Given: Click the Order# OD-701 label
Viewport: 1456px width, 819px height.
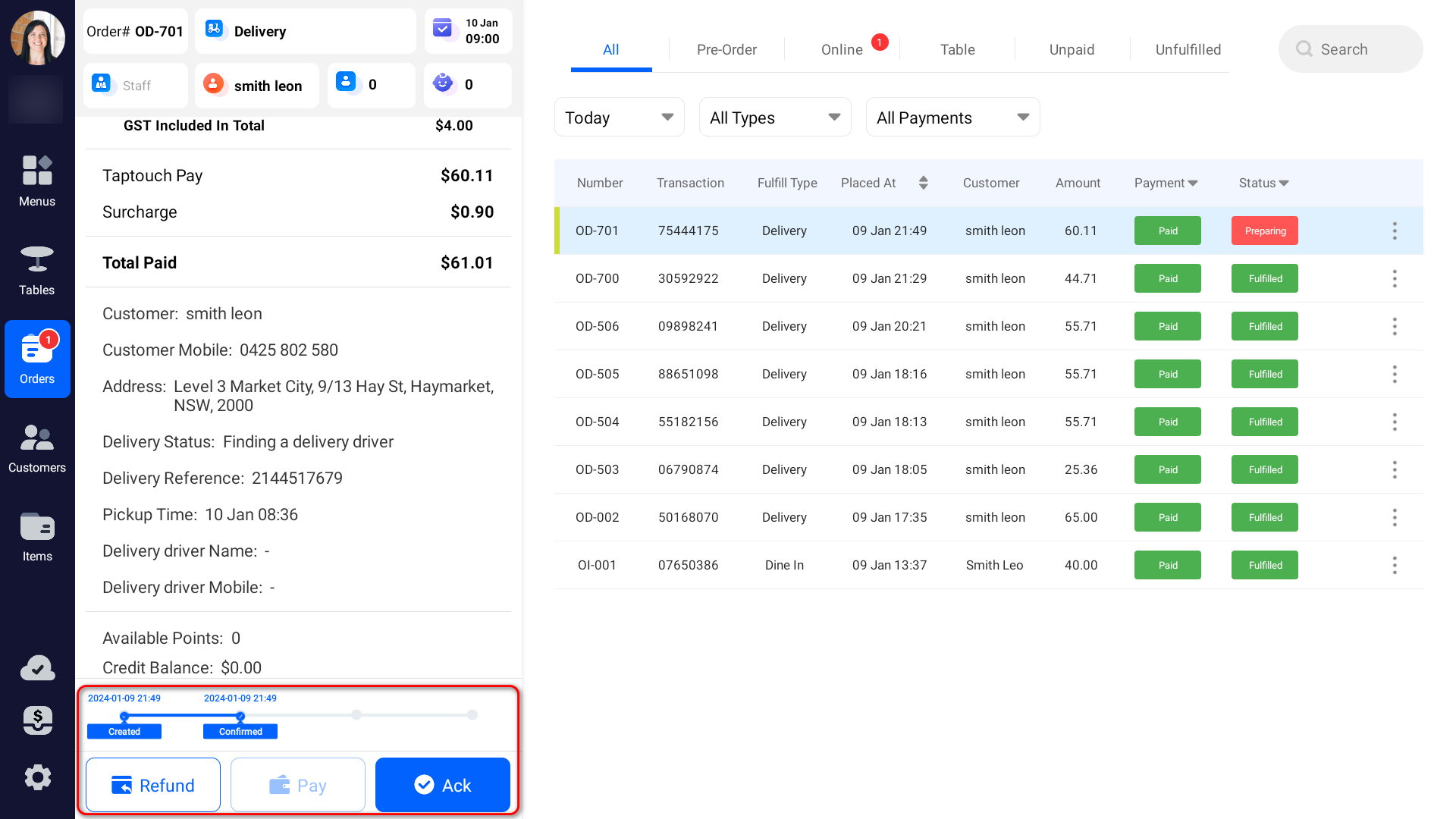Looking at the screenshot, I should coord(135,31).
